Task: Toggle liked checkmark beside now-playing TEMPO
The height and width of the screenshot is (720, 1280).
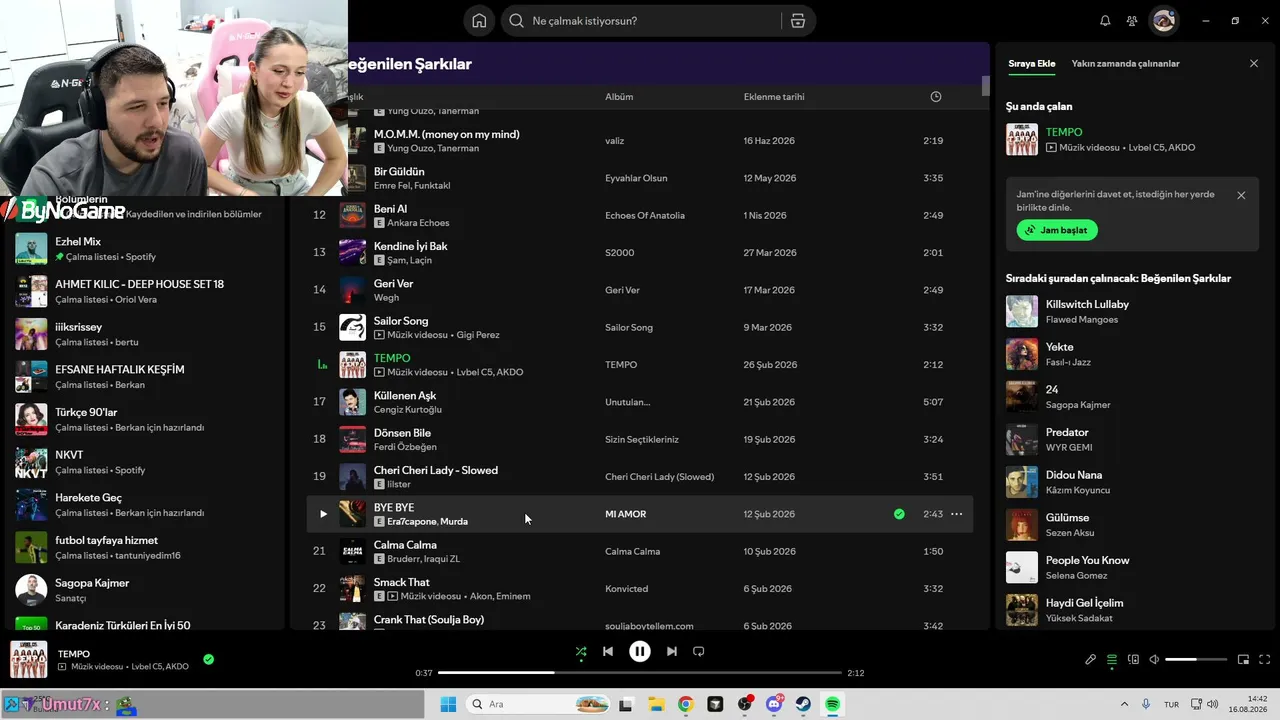Action: [x=208, y=660]
